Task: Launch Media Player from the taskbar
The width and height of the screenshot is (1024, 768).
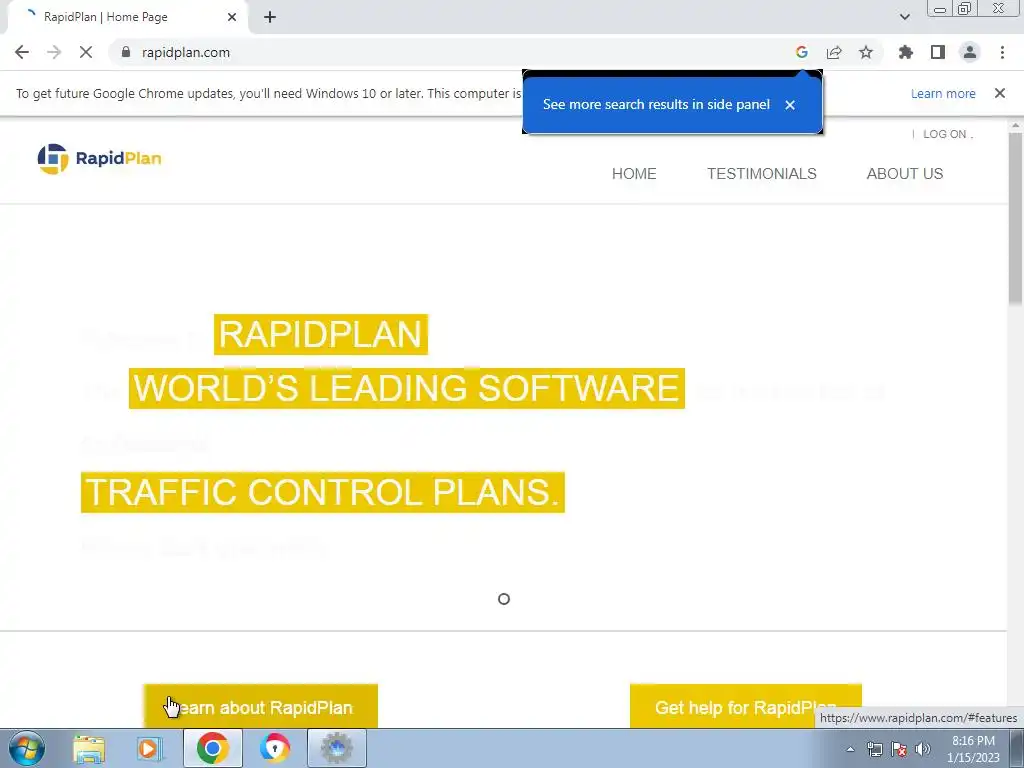Action: coord(150,748)
